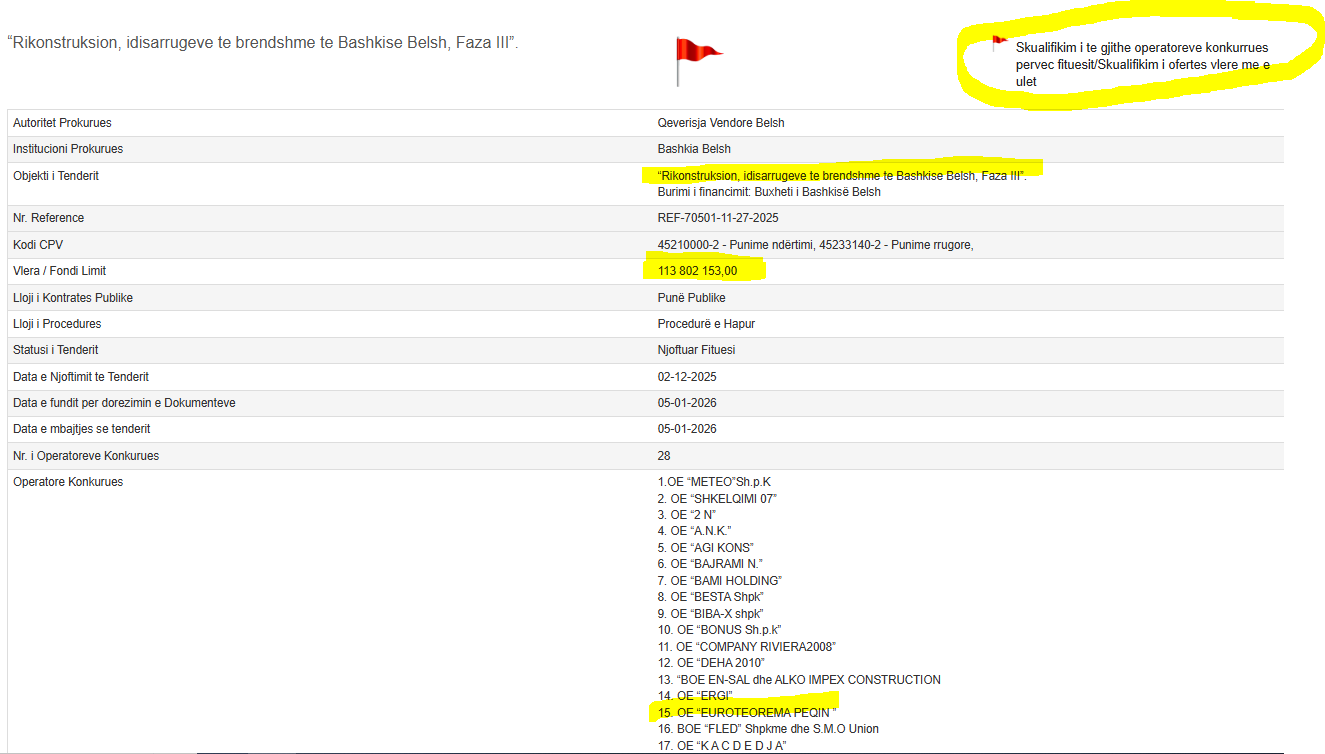
Task: Click the tender title heading at the top left
Action: coord(262,43)
